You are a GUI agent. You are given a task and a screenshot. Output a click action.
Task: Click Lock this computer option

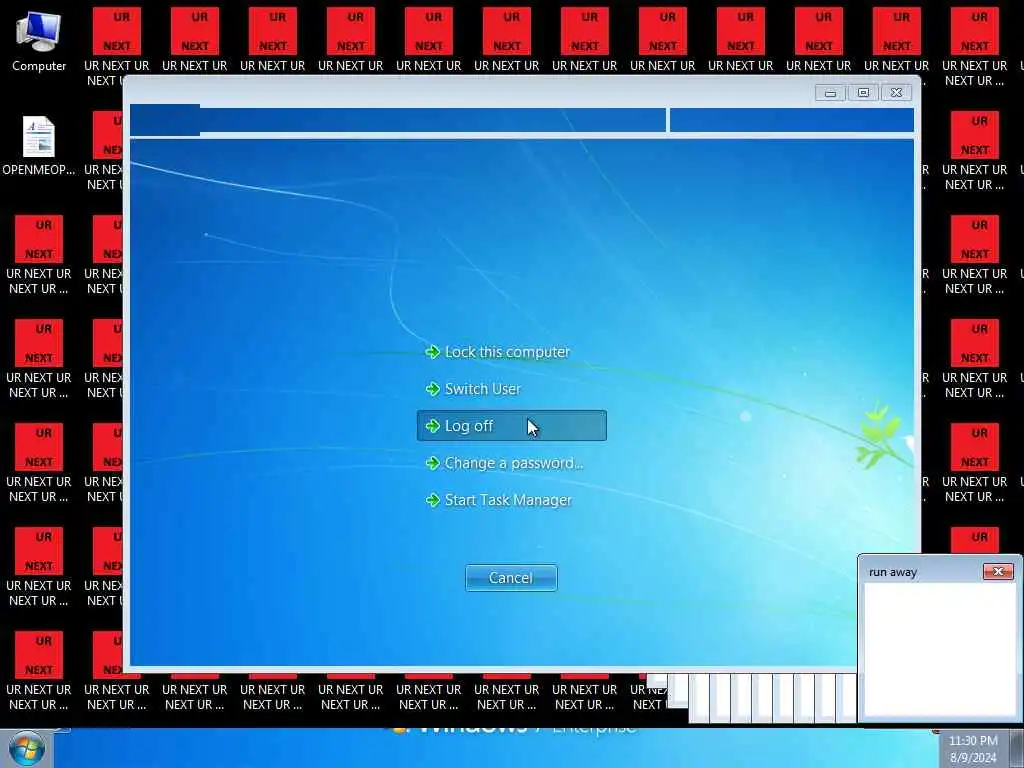pyautogui.click(x=498, y=352)
